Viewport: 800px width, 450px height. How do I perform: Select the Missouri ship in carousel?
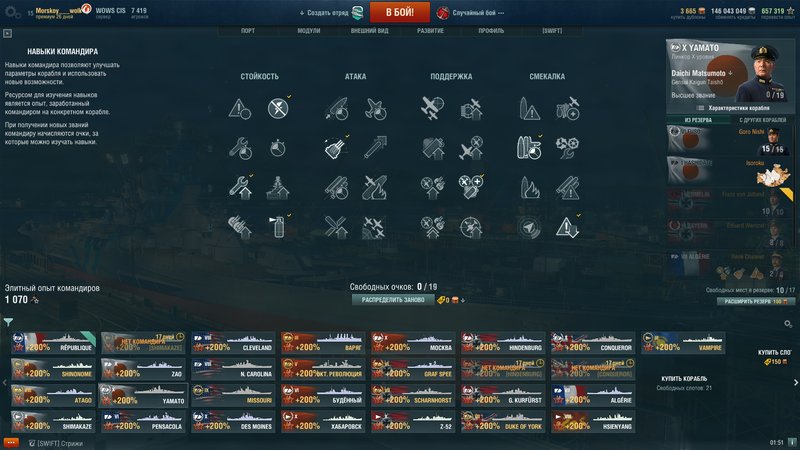pyautogui.click(x=233, y=395)
